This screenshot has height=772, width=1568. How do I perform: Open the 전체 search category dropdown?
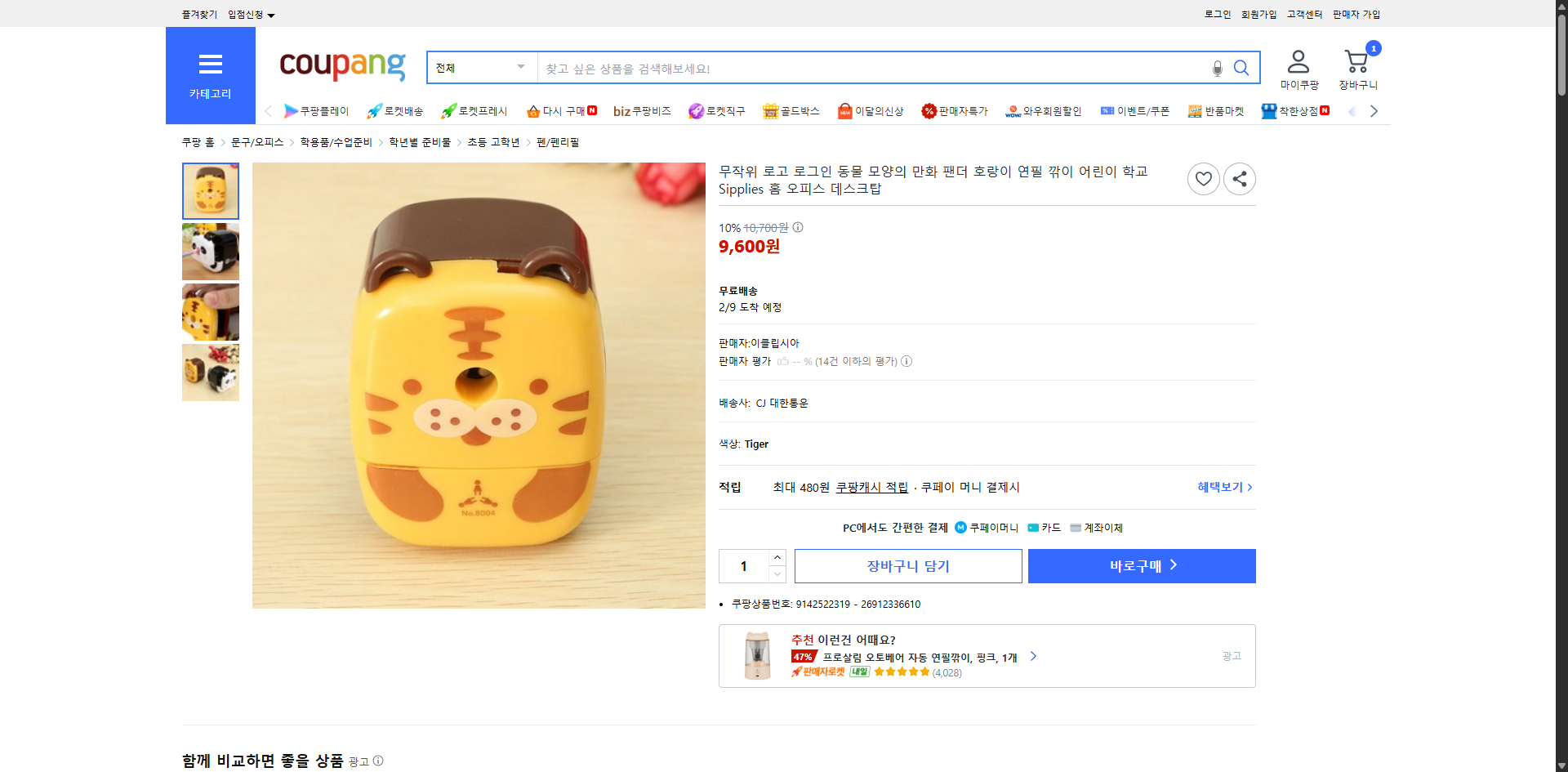(x=480, y=68)
